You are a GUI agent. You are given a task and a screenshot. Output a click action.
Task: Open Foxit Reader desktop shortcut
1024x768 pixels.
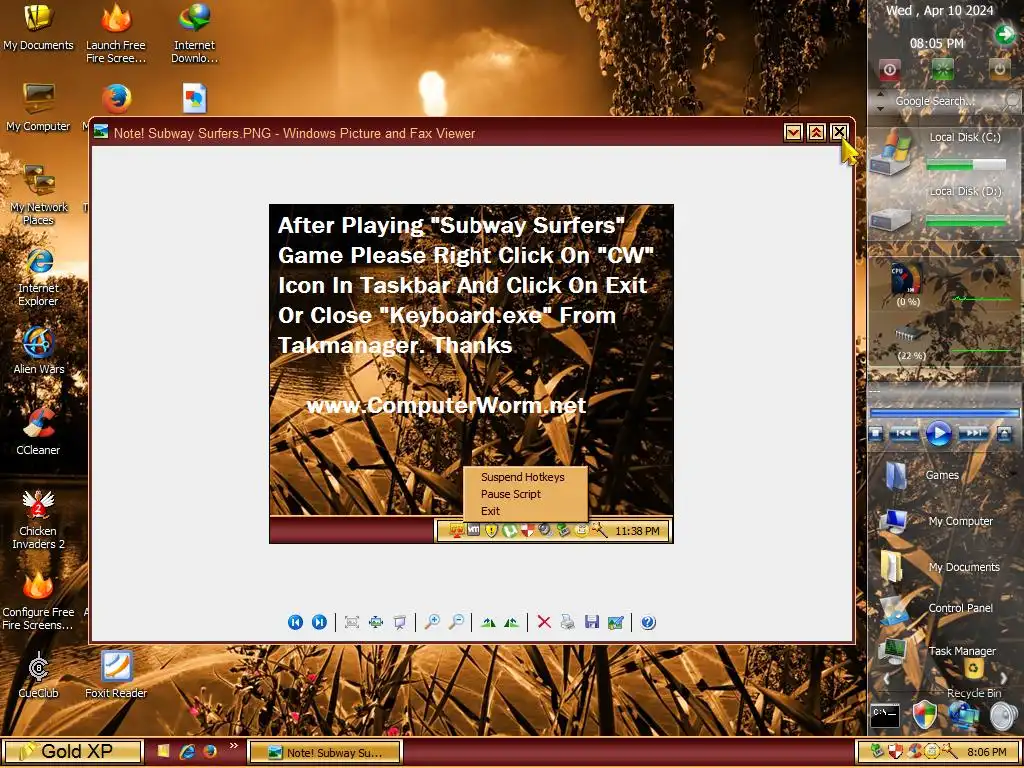[116, 675]
